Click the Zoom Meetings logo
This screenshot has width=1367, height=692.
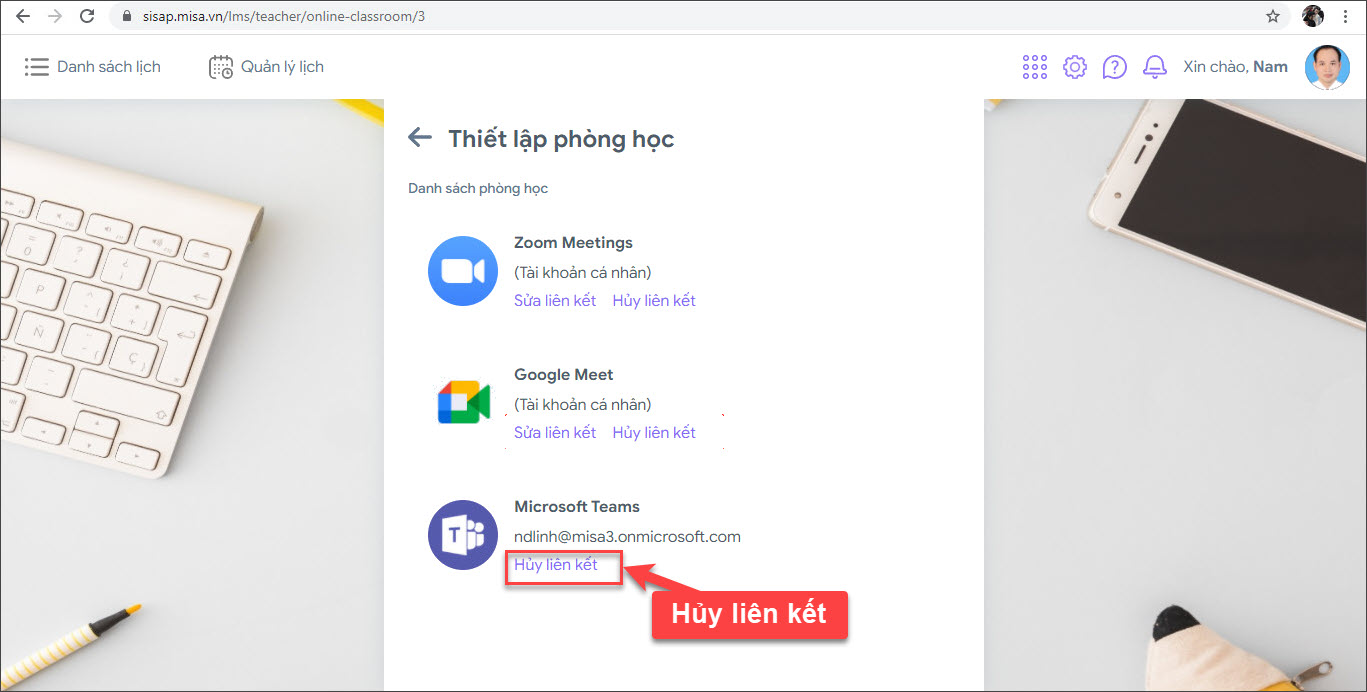tap(463, 271)
